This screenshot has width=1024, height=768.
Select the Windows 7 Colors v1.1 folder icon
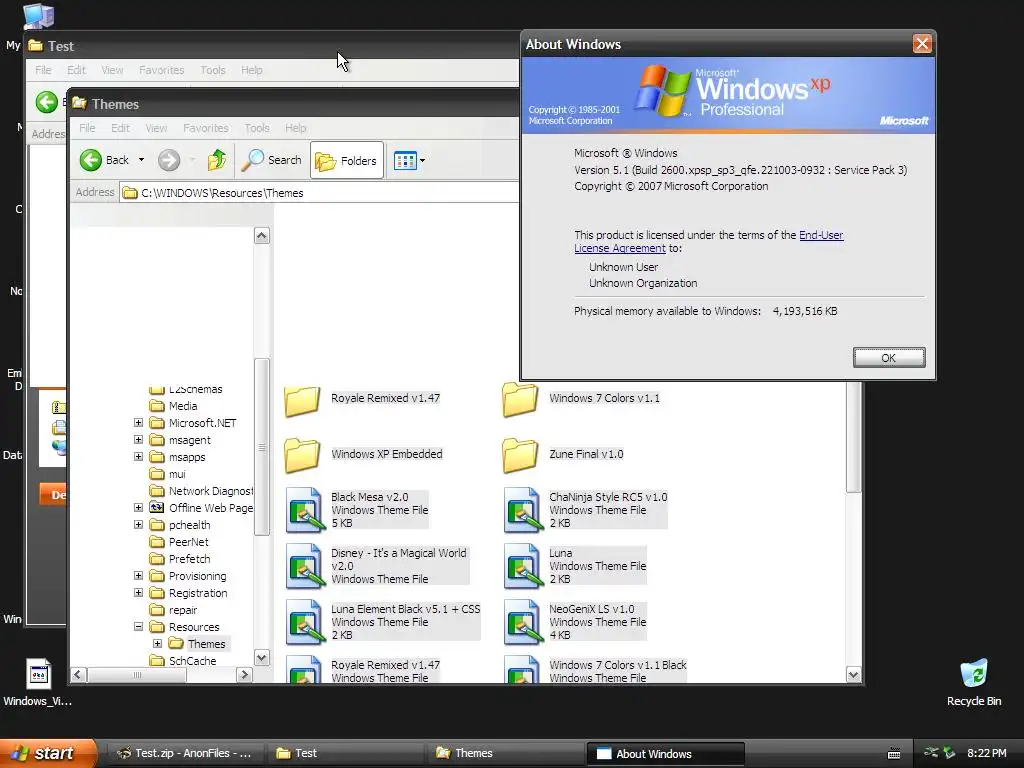coord(520,400)
